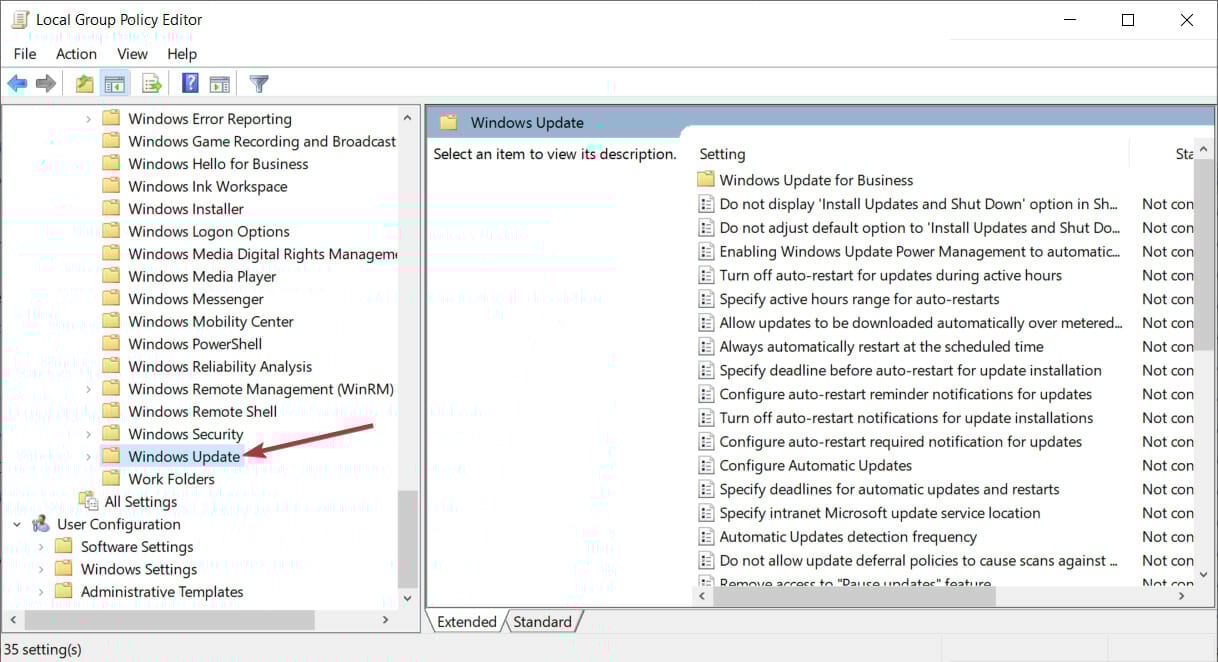Click the Back arrow in toolbar
The height and width of the screenshot is (662, 1218).
(17, 84)
